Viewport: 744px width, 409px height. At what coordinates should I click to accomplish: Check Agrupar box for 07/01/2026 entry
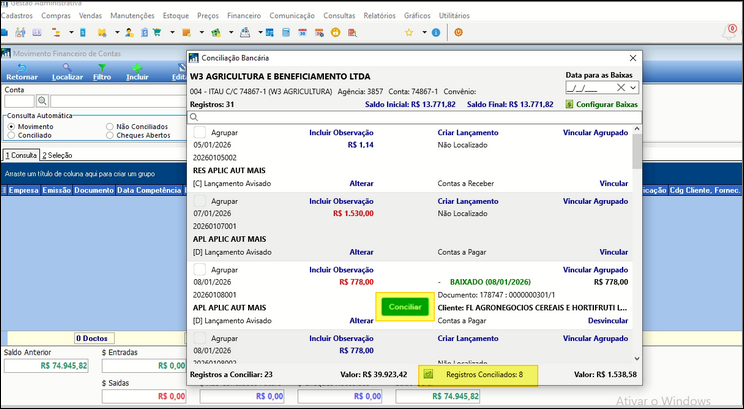[200, 201]
